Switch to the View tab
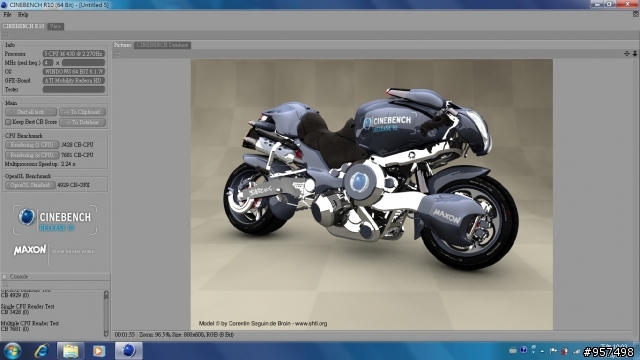 (x=56, y=26)
